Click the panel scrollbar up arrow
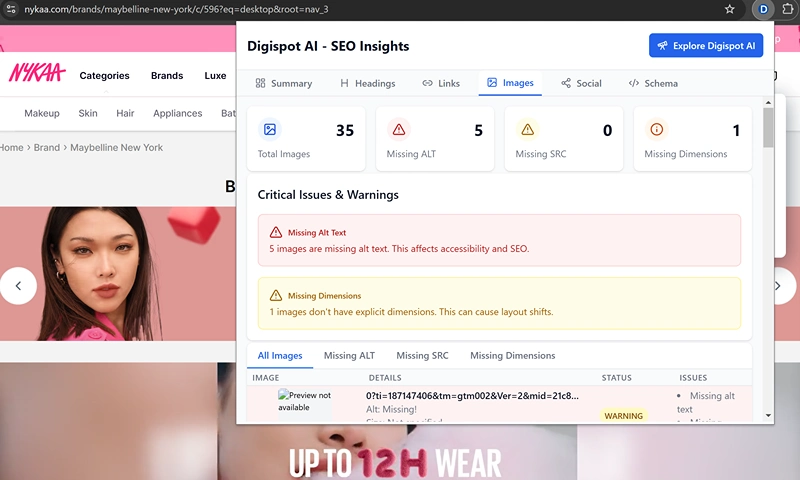This screenshot has width=800, height=480. (x=768, y=103)
